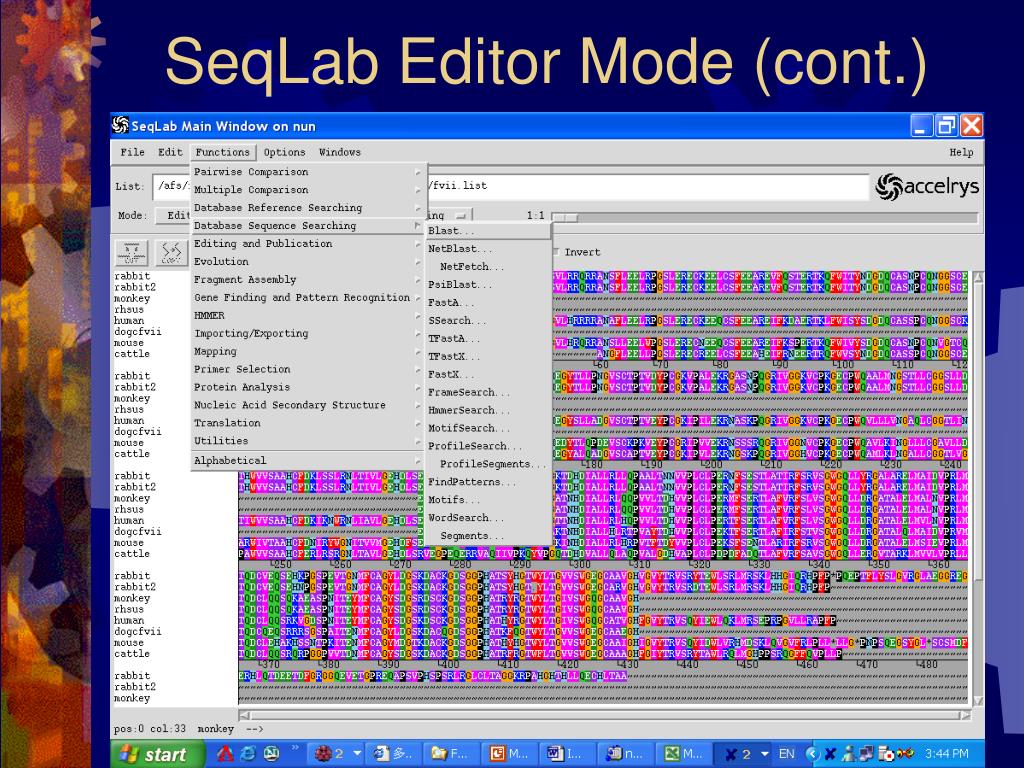Expand the Utilities submenu
This screenshot has width=1024, height=768.
[x=308, y=441]
